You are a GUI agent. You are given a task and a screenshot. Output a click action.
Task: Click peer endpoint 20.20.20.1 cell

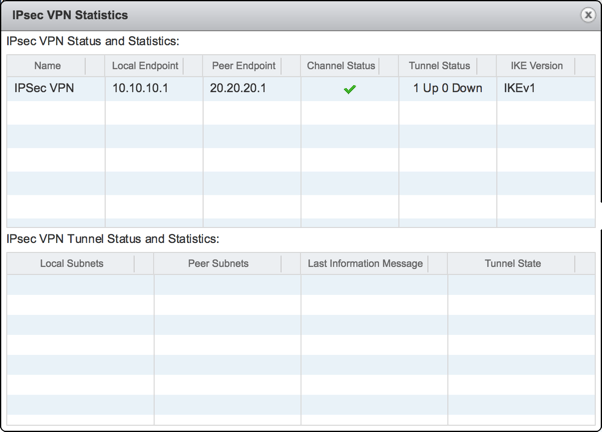(x=238, y=88)
